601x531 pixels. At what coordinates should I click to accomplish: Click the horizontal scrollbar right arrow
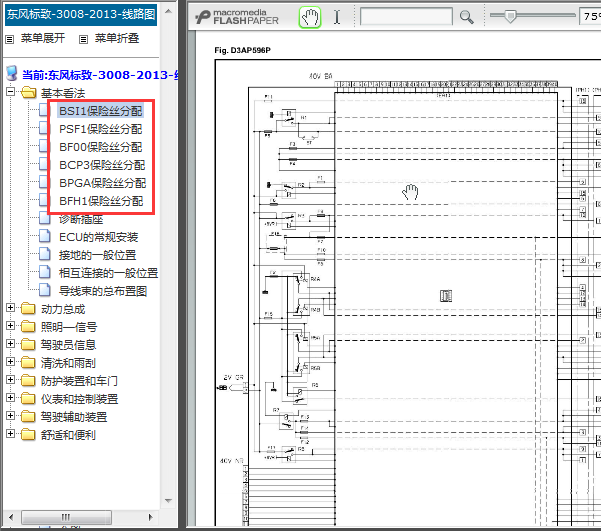(x=151, y=517)
